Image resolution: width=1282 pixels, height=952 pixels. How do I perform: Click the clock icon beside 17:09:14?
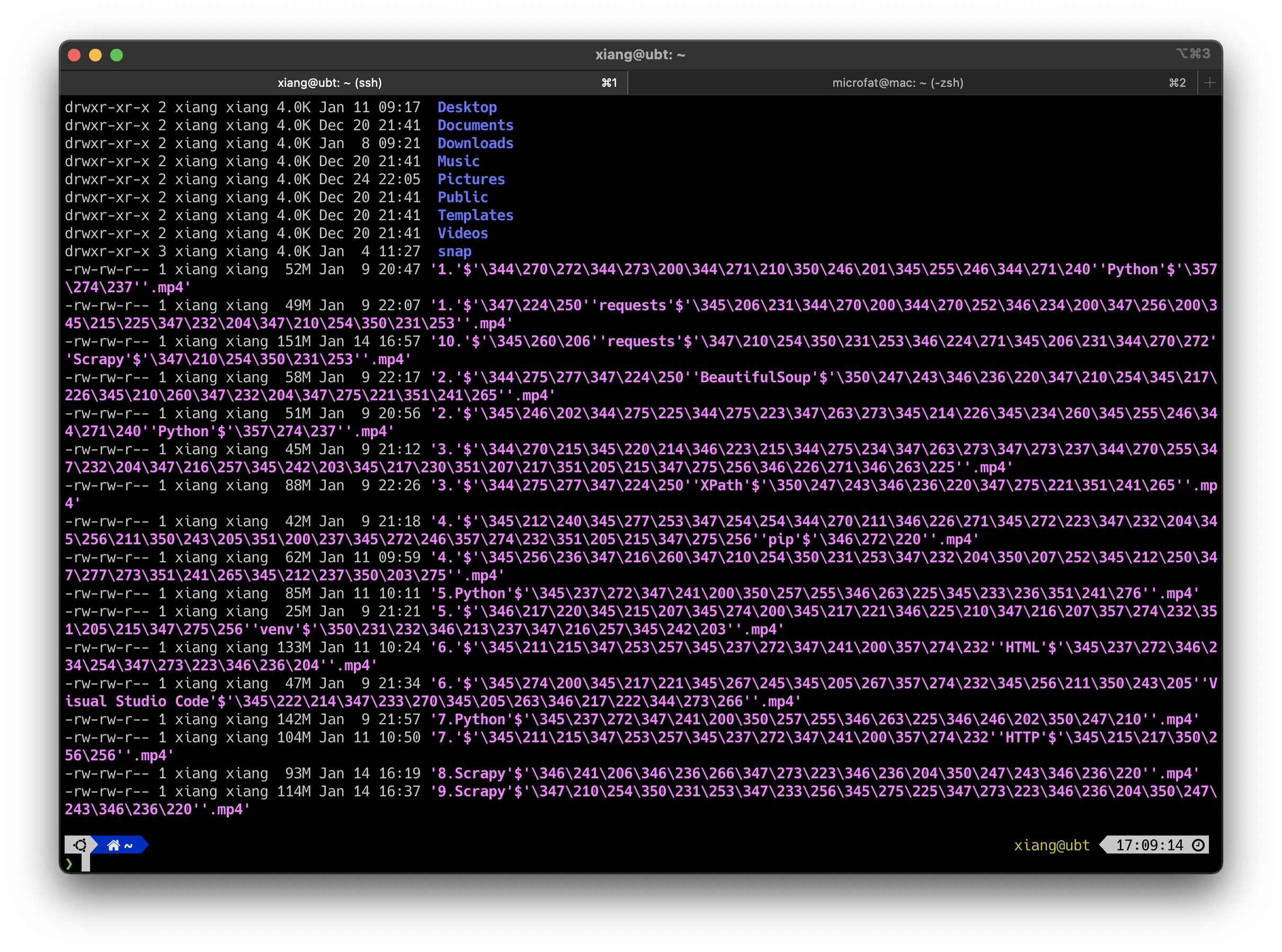[x=1198, y=845]
